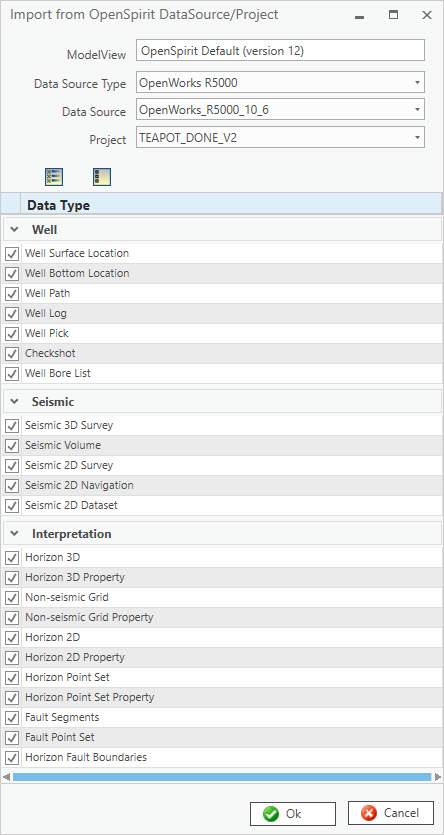The image size is (444, 835).
Task: Toggle the Well Log checkbox
Action: (x=12, y=314)
